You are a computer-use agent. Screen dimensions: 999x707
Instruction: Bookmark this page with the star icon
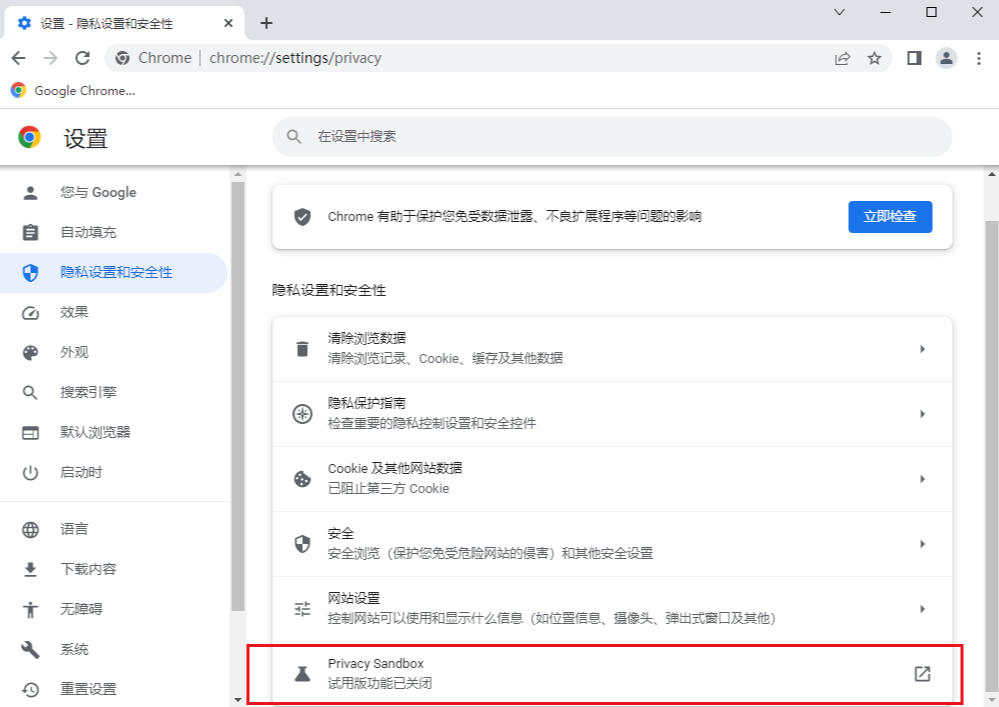tap(874, 58)
